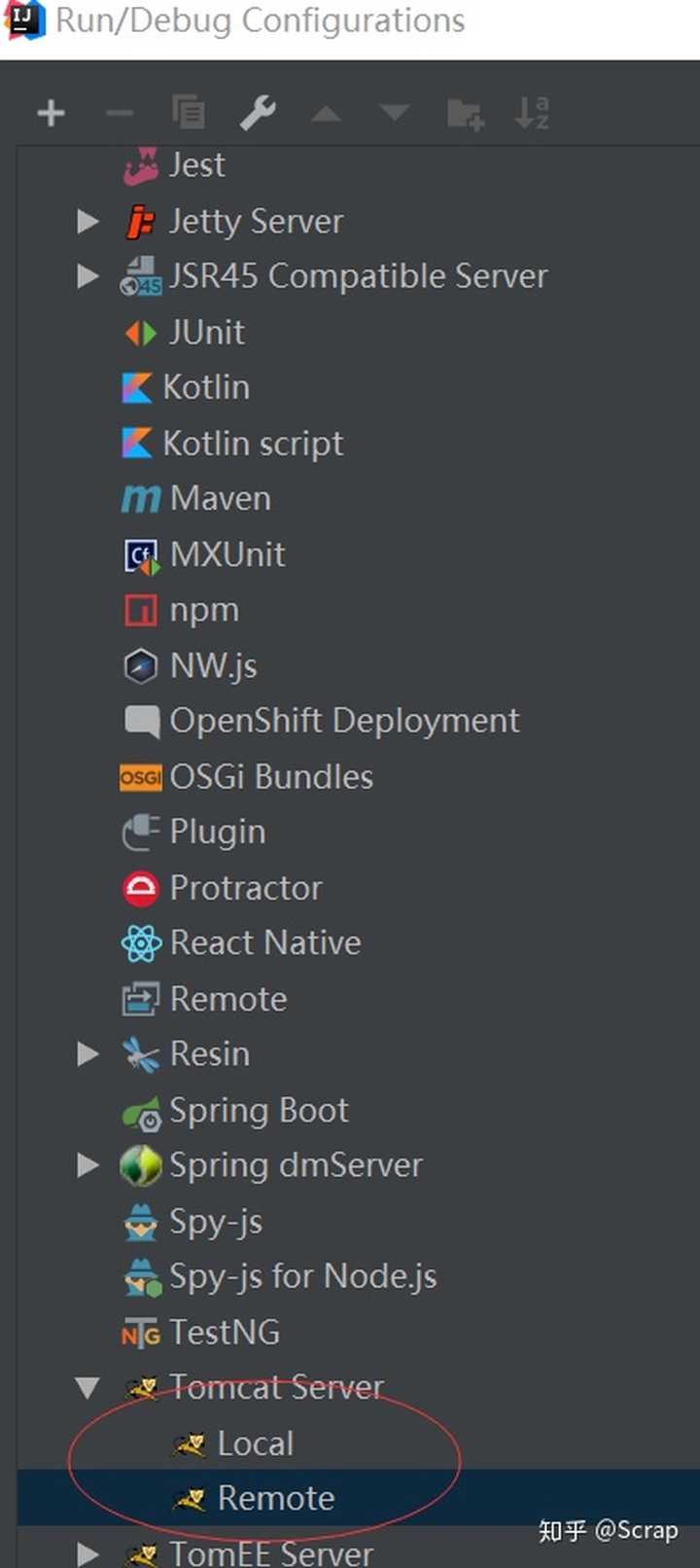Viewport: 700px width, 1568px height.
Task: Select the npm label
Action: [x=204, y=611]
